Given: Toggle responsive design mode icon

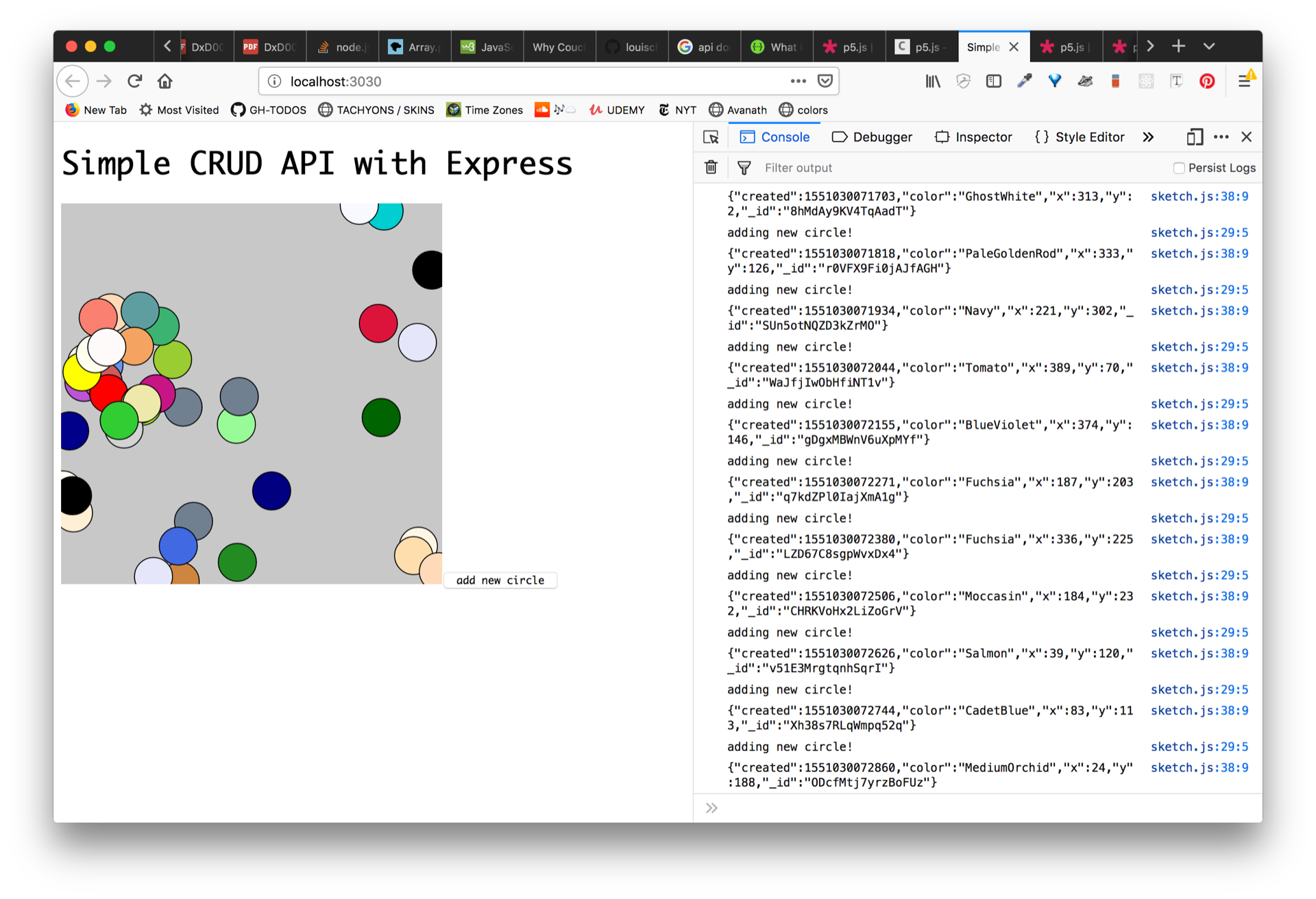Looking at the screenshot, I should (1195, 137).
